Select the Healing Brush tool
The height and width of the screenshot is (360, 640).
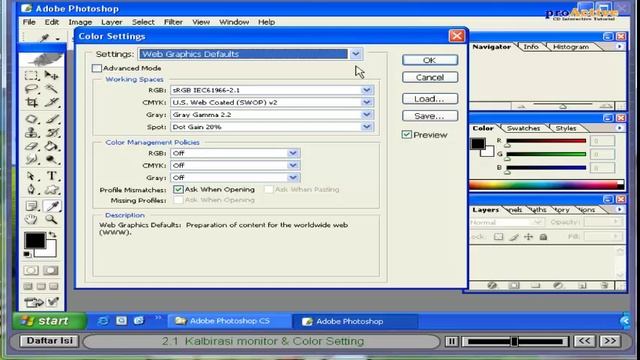click(x=31, y=119)
